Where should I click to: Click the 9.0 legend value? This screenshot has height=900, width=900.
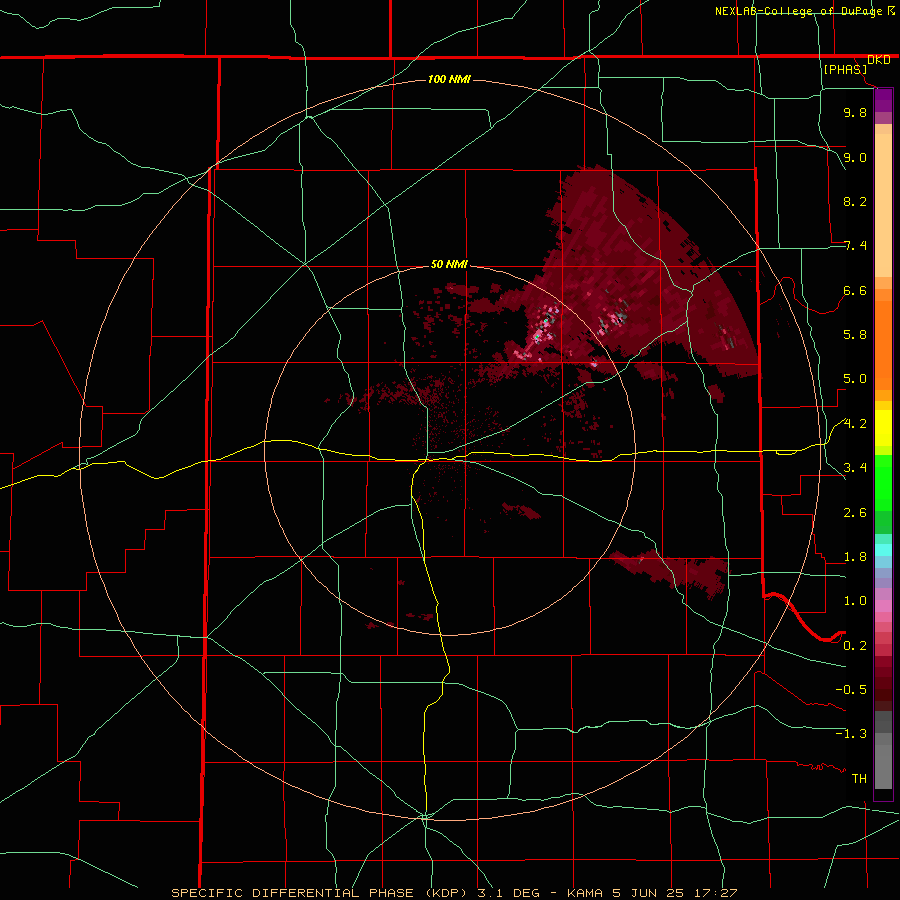855,157
